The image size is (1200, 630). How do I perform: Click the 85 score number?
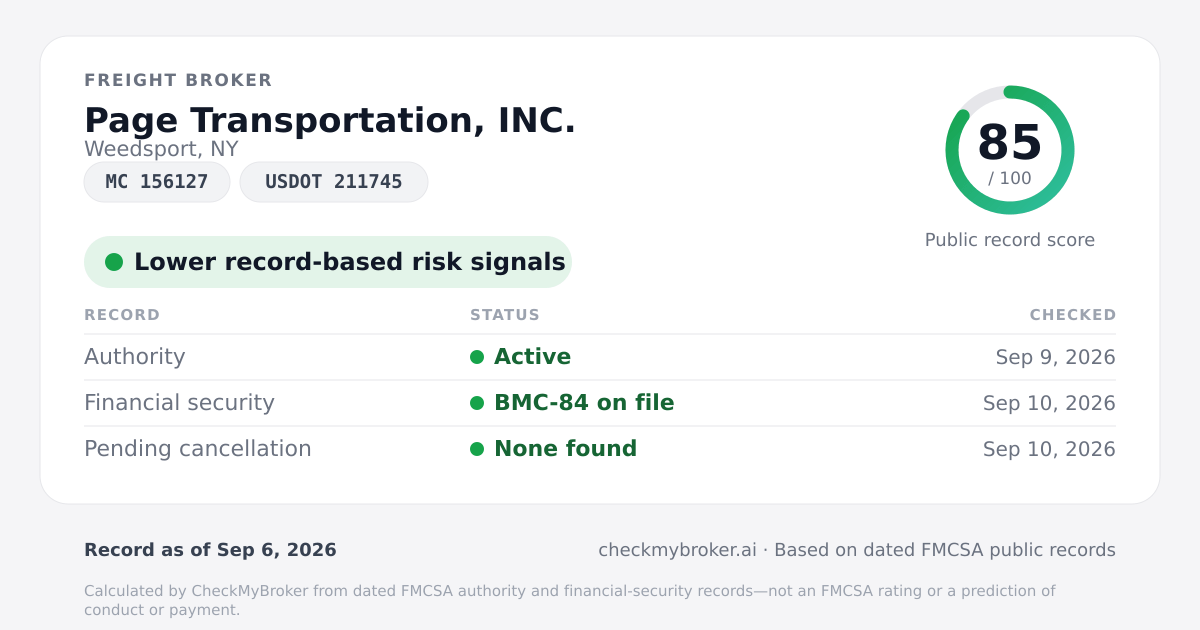(x=1010, y=142)
